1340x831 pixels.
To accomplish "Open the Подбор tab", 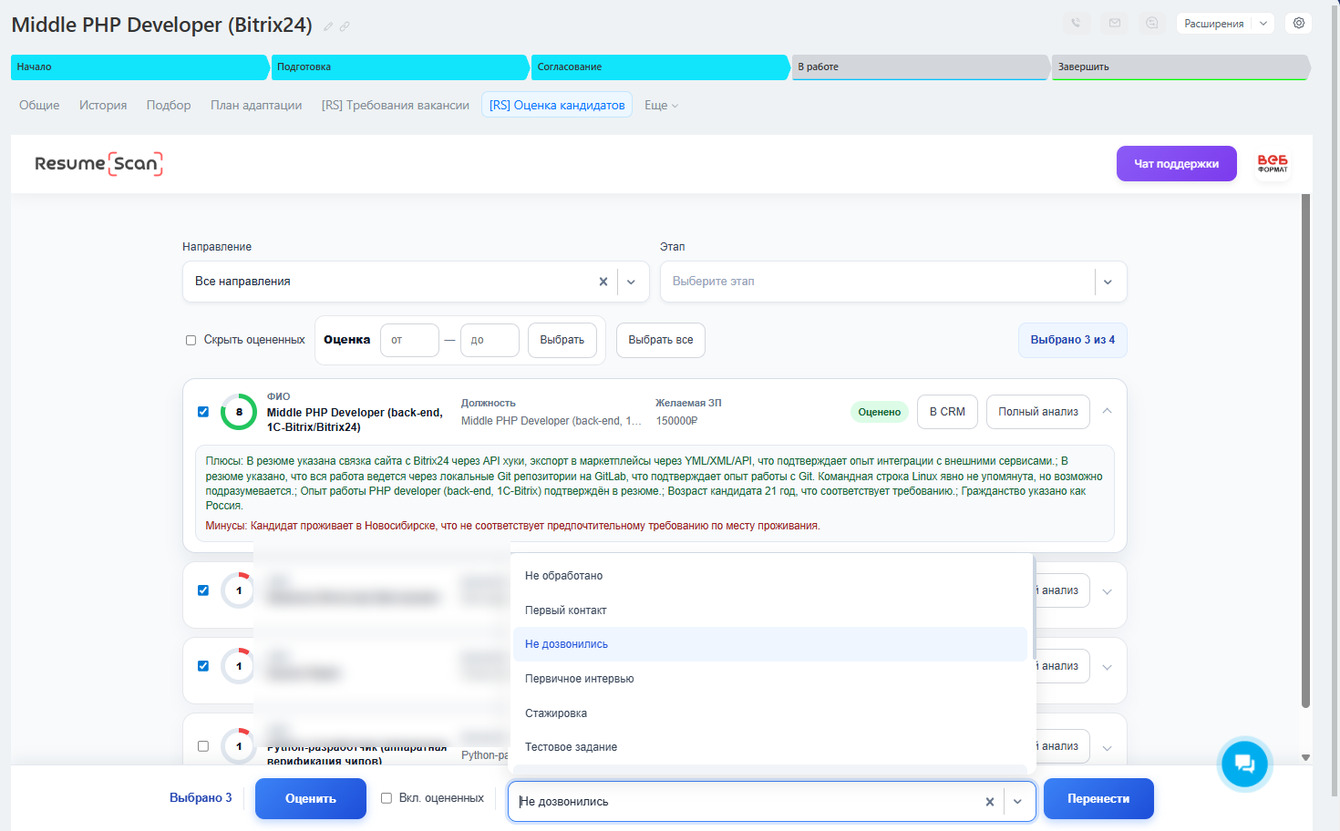I will (x=168, y=105).
